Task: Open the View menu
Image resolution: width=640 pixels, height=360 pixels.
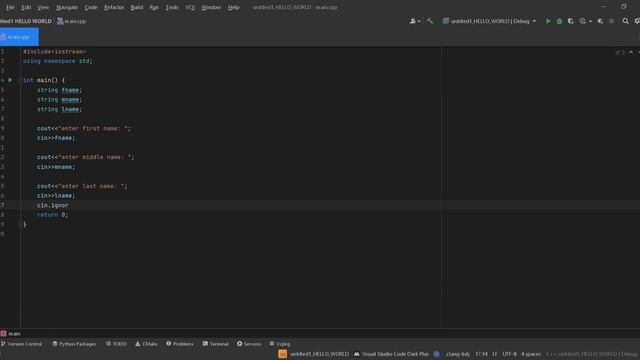Action: pyautogui.click(x=43, y=7)
